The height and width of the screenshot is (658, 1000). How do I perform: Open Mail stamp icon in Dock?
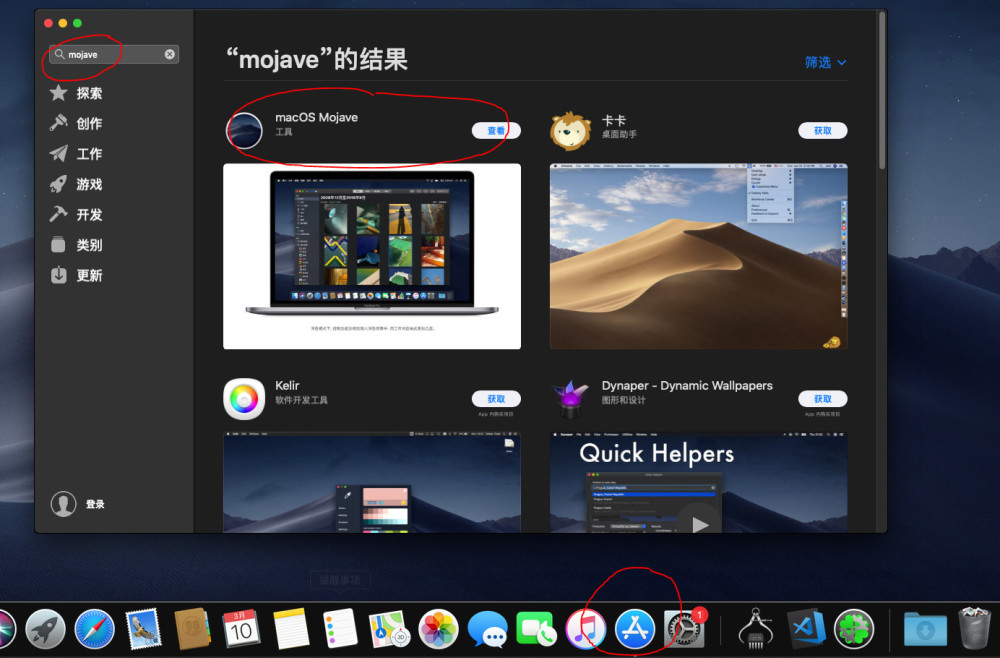coord(143,629)
